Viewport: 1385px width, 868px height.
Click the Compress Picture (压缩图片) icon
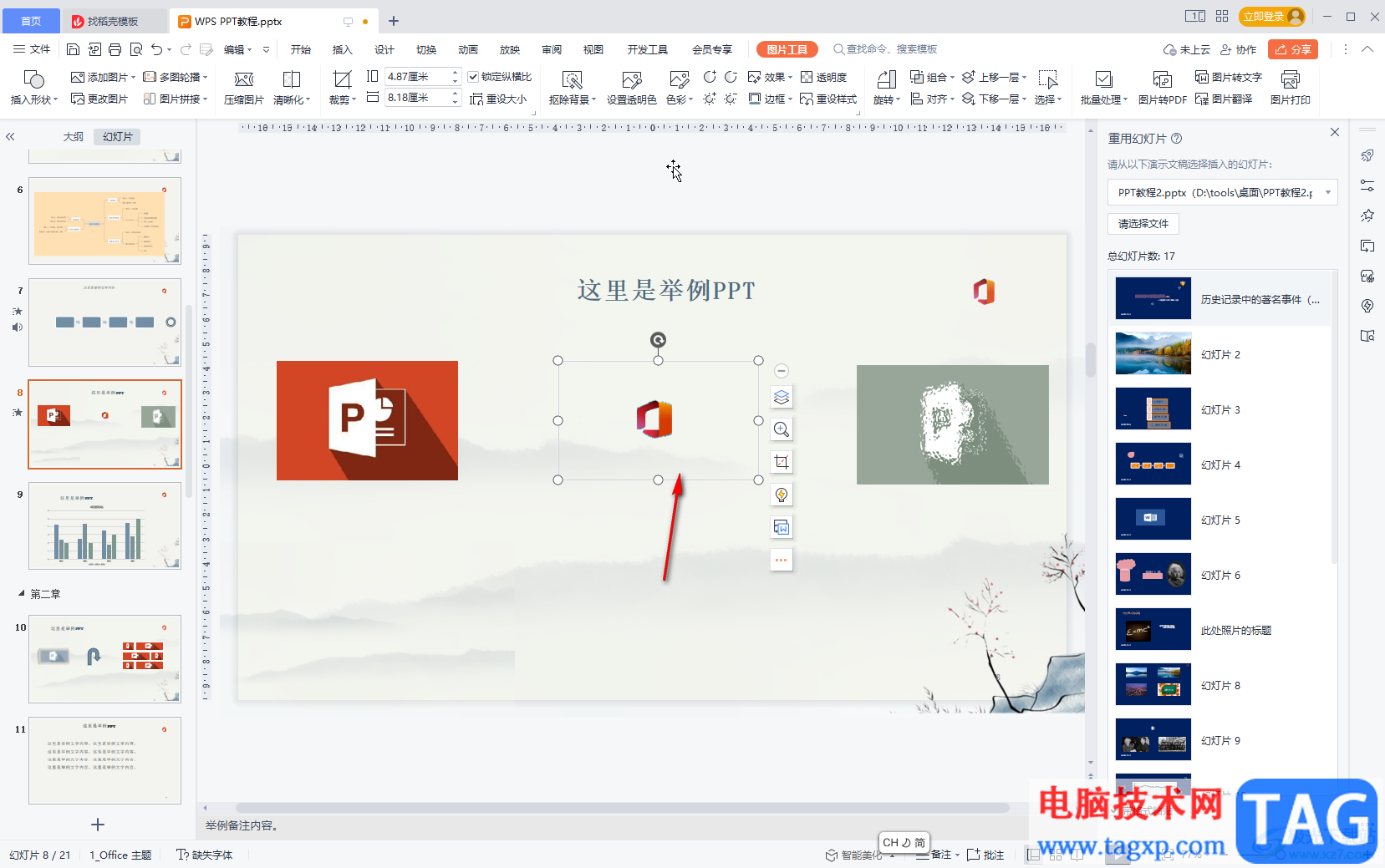tap(244, 79)
